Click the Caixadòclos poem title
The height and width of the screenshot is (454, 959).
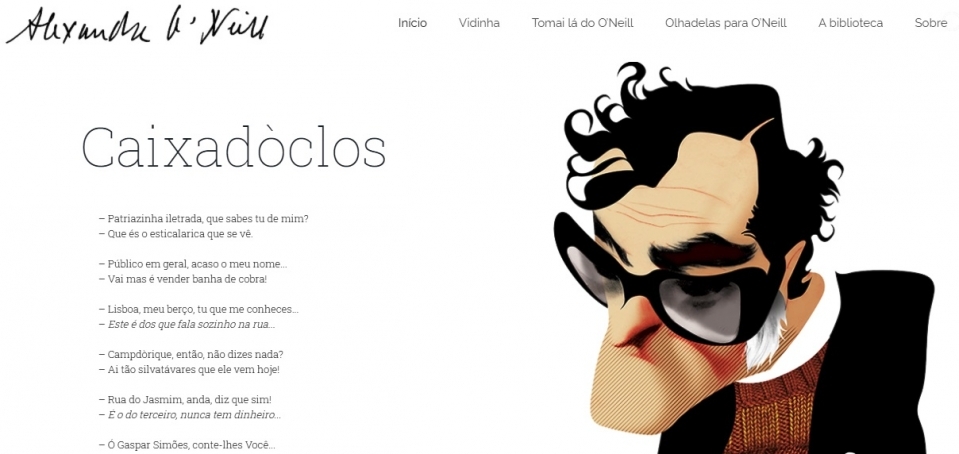[234, 147]
